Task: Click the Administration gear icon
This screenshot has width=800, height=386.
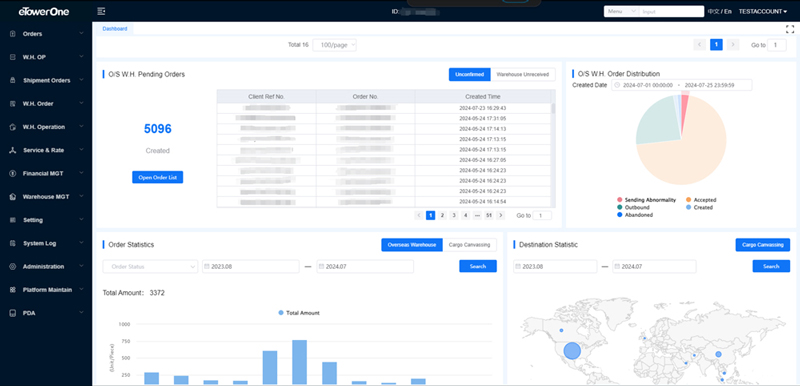Action: coord(13,267)
